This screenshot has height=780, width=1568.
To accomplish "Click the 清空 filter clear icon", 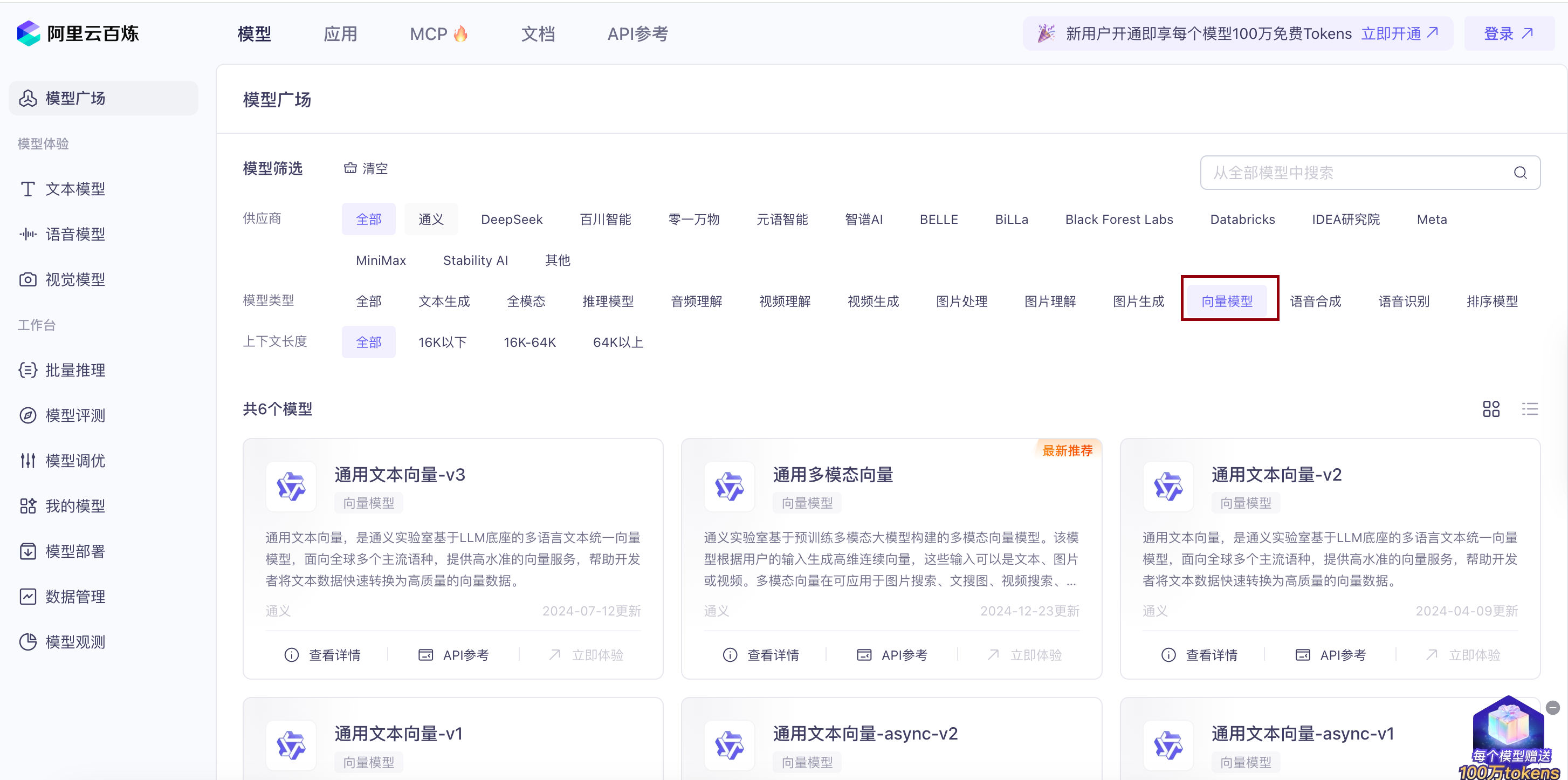I will (350, 168).
